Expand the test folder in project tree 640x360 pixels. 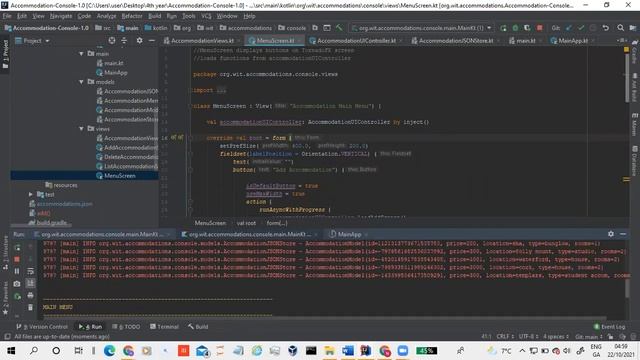(x=31, y=194)
